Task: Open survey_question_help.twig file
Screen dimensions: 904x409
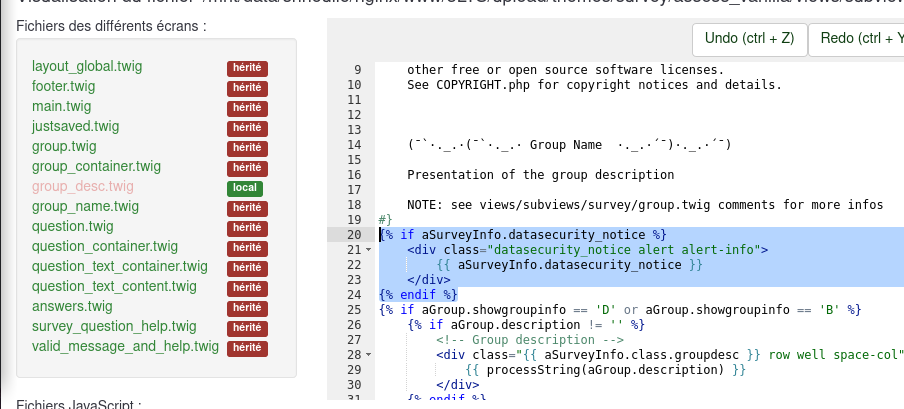Action: coord(114,327)
